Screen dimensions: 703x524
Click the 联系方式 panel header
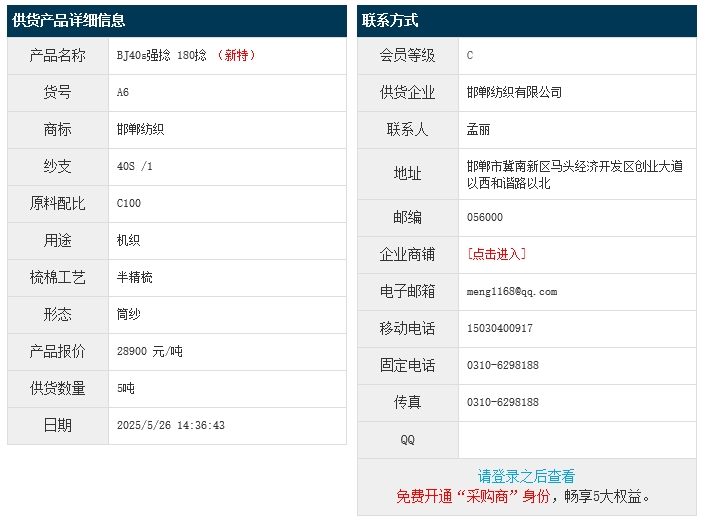pos(390,20)
